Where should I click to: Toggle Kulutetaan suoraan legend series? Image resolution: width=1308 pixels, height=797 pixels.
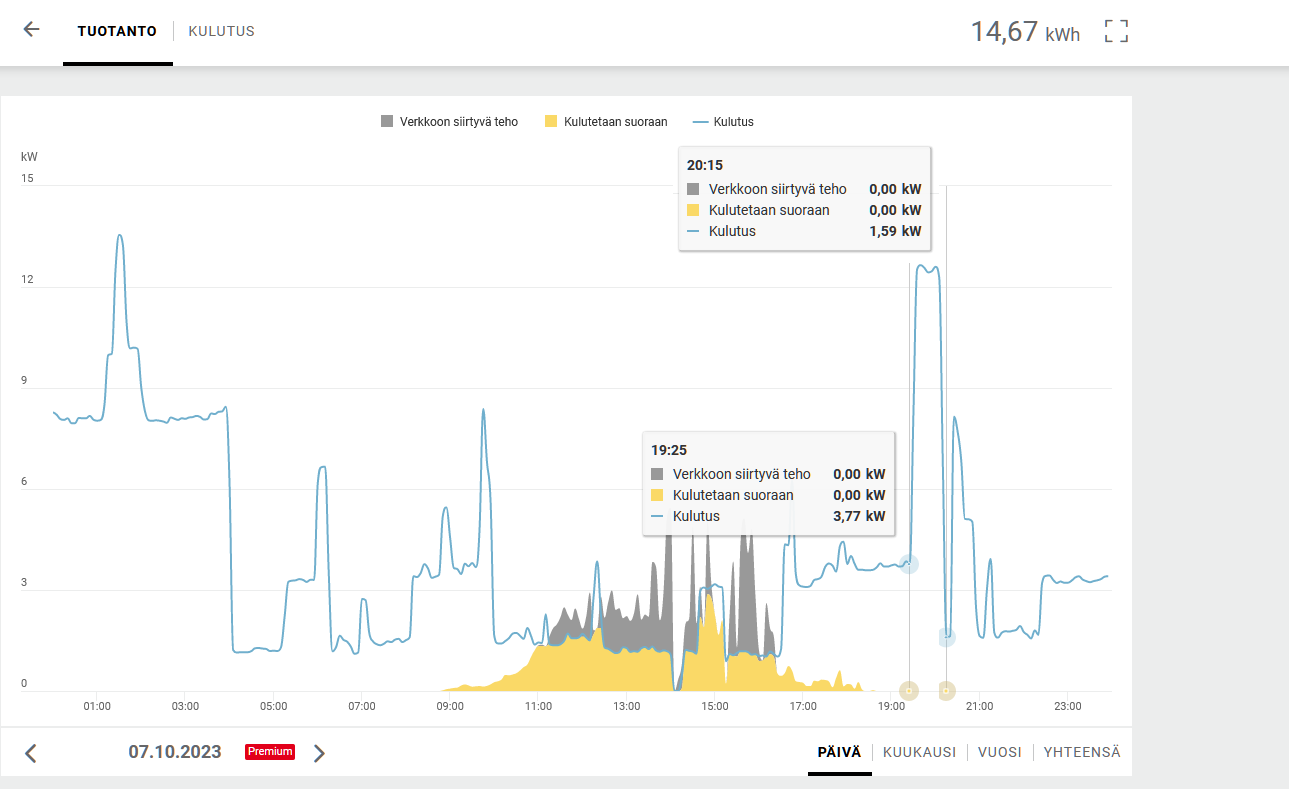pos(605,122)
